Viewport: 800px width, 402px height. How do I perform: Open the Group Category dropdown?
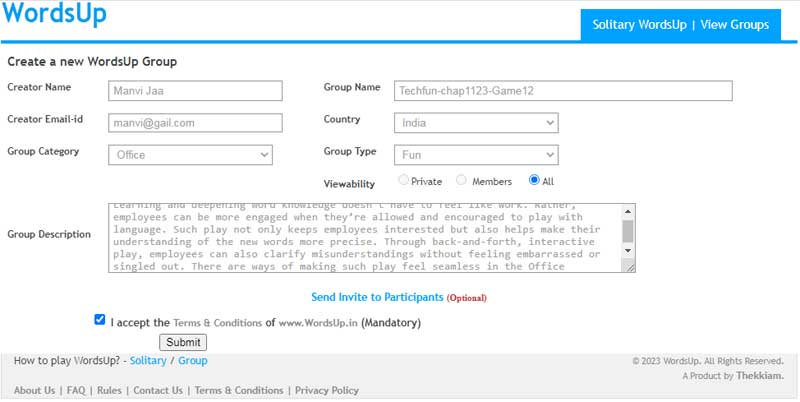[x=190, y=155]
